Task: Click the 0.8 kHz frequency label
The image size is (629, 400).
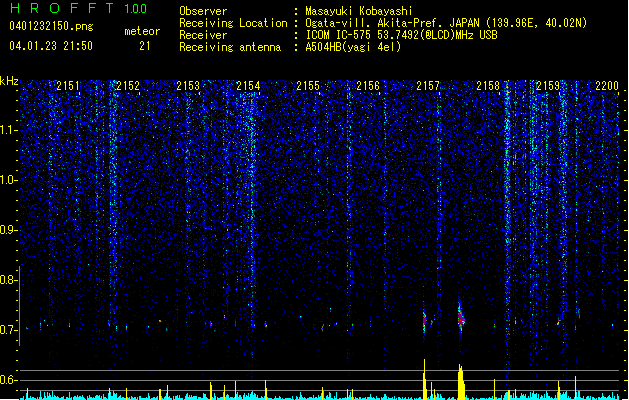Action: (8, 280)
